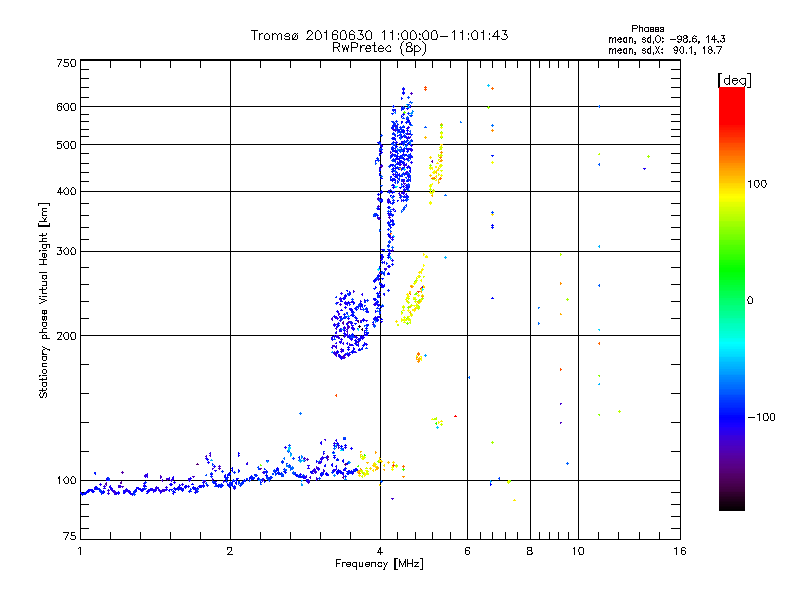Click the y-axis tick label '300'

point(66,251)
